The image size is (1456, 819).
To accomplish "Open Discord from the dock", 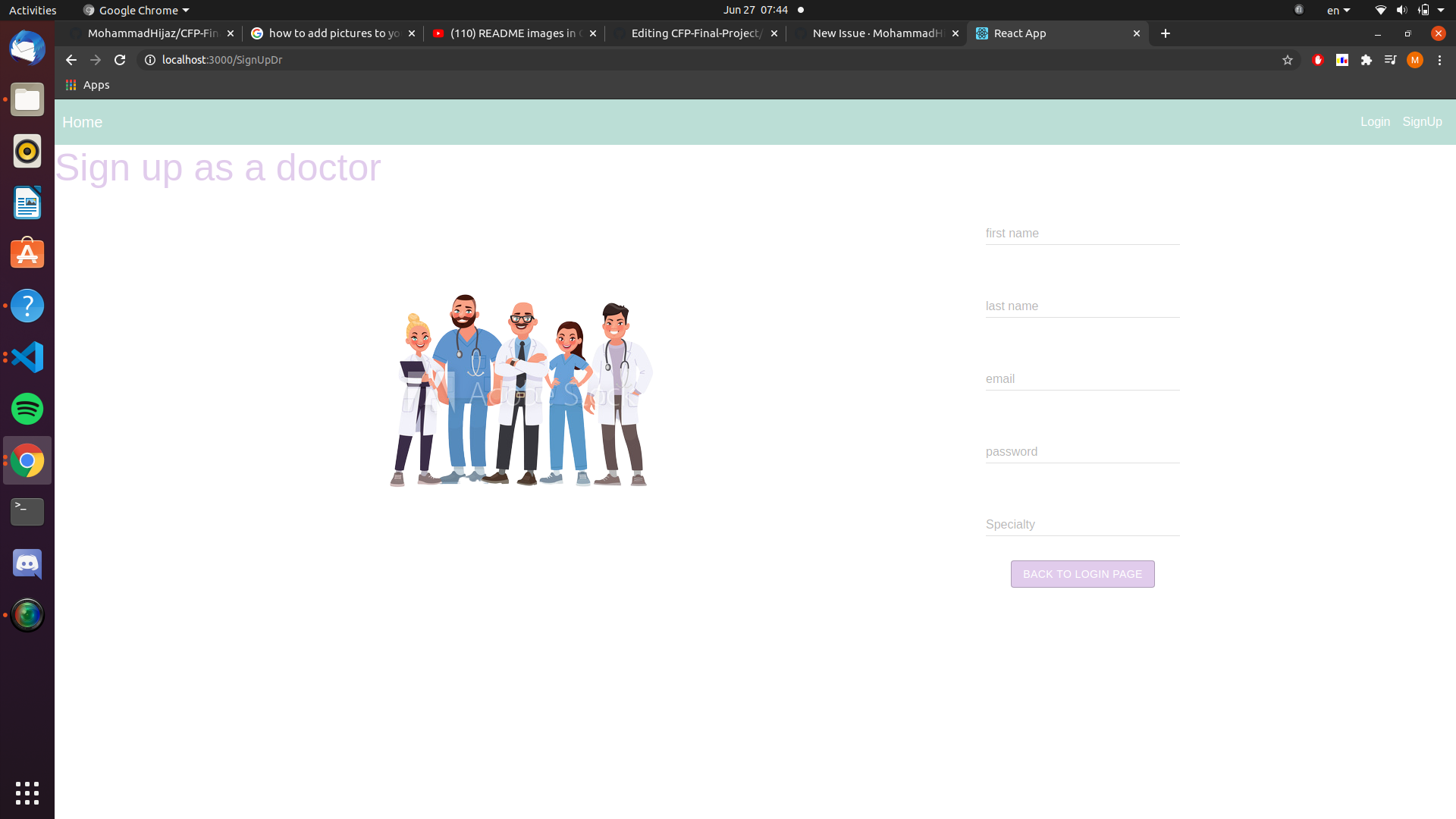I will [x=27, y=563].
